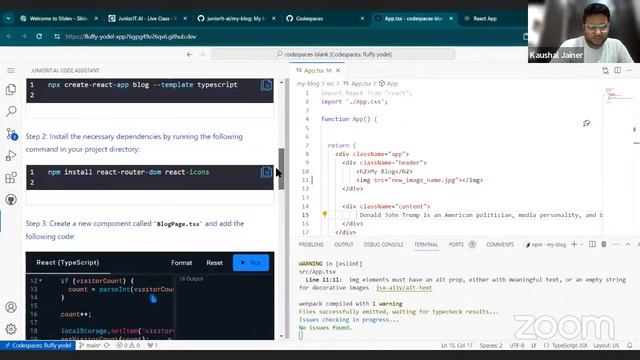Click browser back arrow
The image size is (640, 360).
coord(9,36)
